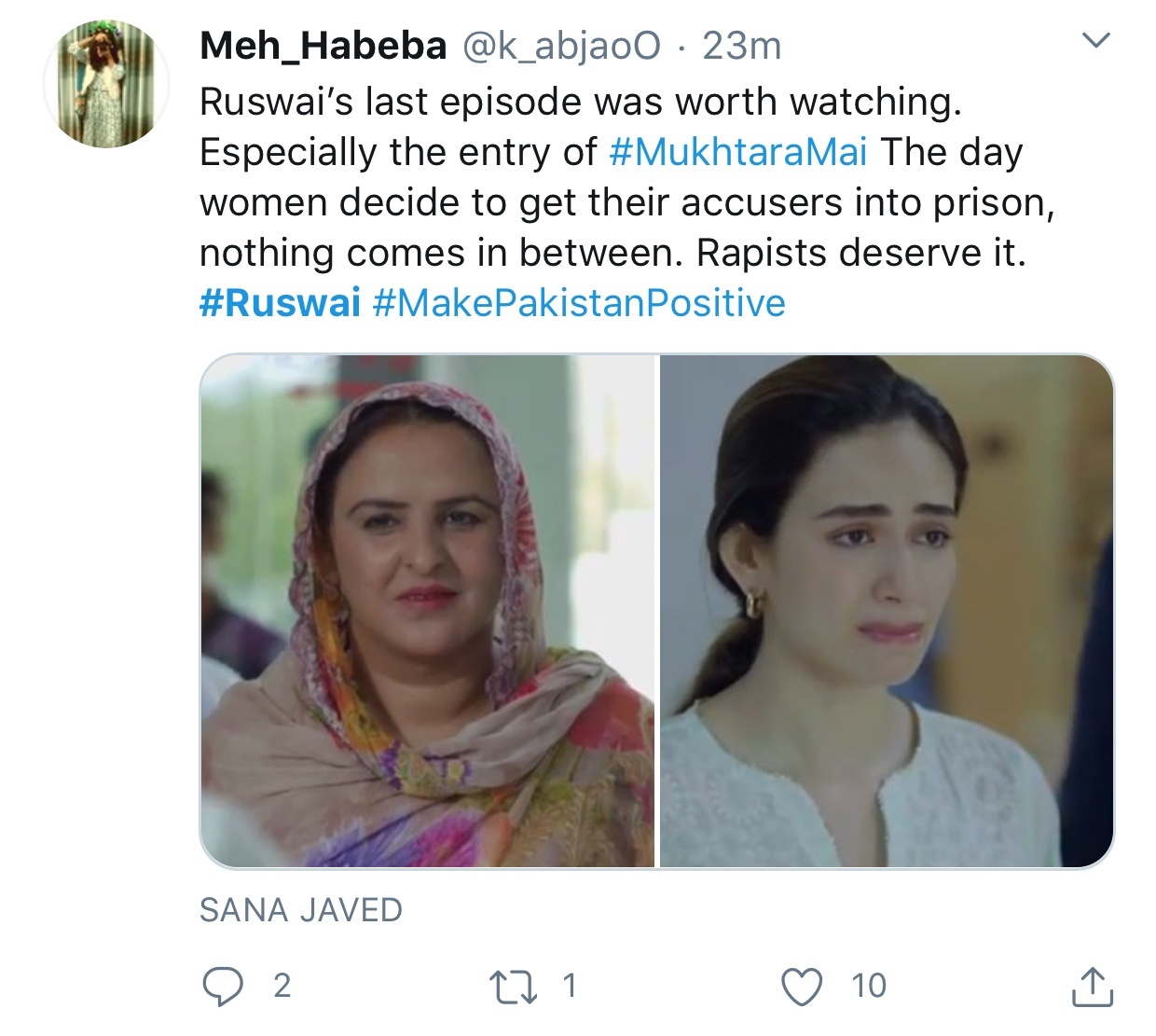Click the @k_abjaoO username handle

562,46
